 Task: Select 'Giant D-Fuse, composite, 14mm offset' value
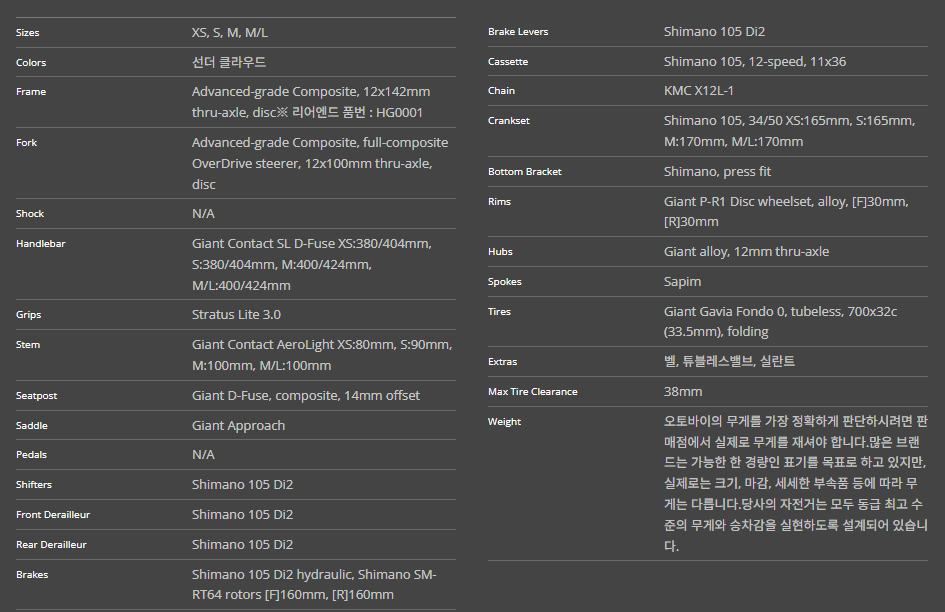click(306, 396)
